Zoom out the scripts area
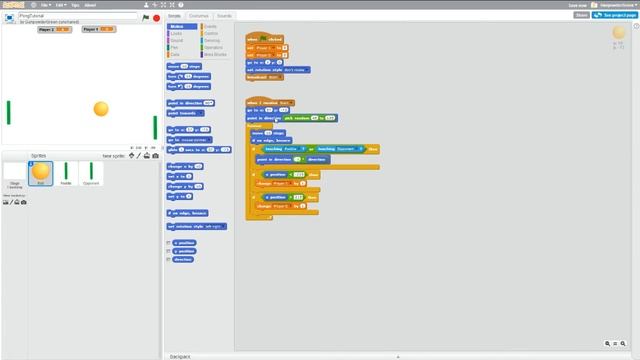The width and height of the screenshot is (640, 360). click(607, 344)
